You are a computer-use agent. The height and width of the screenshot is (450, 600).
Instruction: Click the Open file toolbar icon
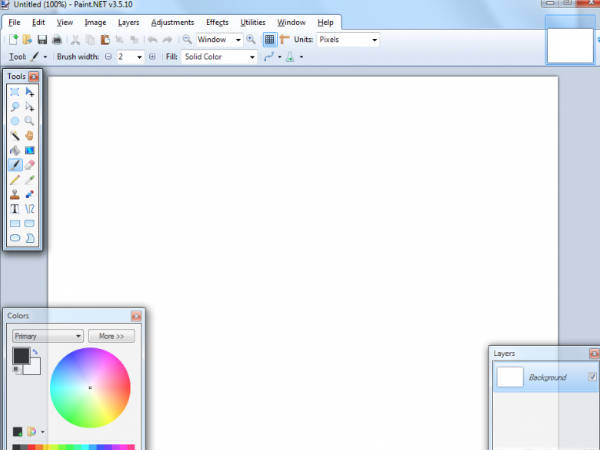[x=27, y=39]
